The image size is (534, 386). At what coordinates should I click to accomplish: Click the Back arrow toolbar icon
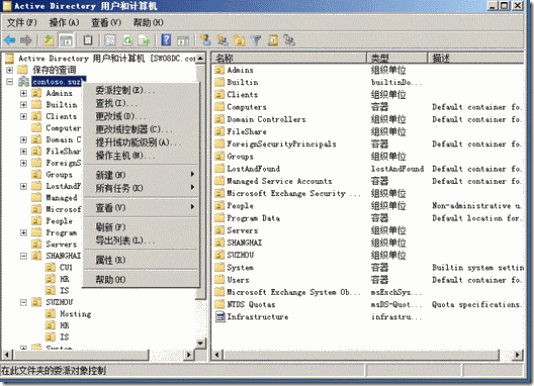[10, 40]
